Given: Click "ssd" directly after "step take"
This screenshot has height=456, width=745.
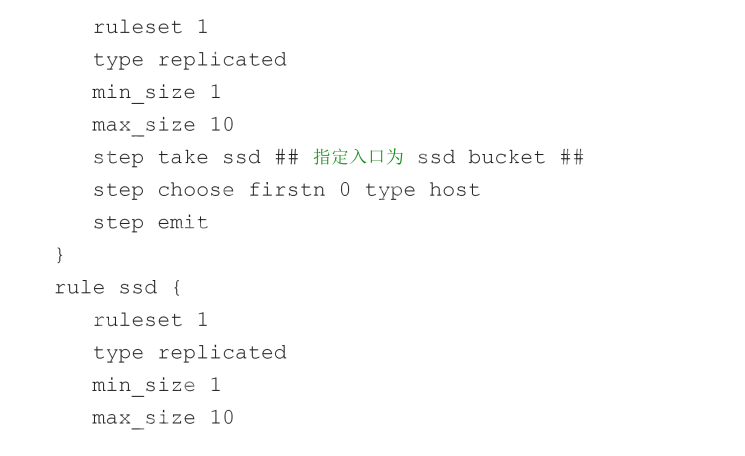Looking at the screenshot, I should (241, 157).
